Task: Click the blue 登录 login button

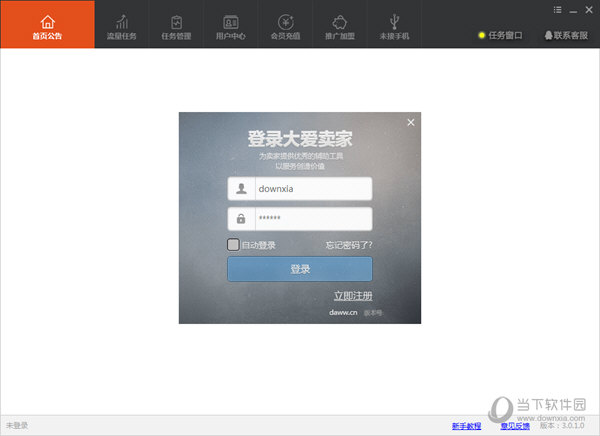Action: click(x=300, y=269)
